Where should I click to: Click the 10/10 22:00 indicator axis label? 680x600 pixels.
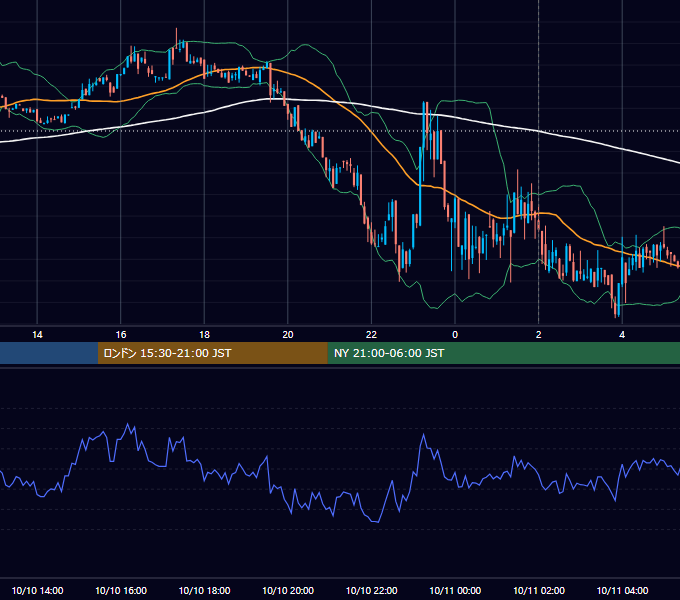(x=371, y=590)
